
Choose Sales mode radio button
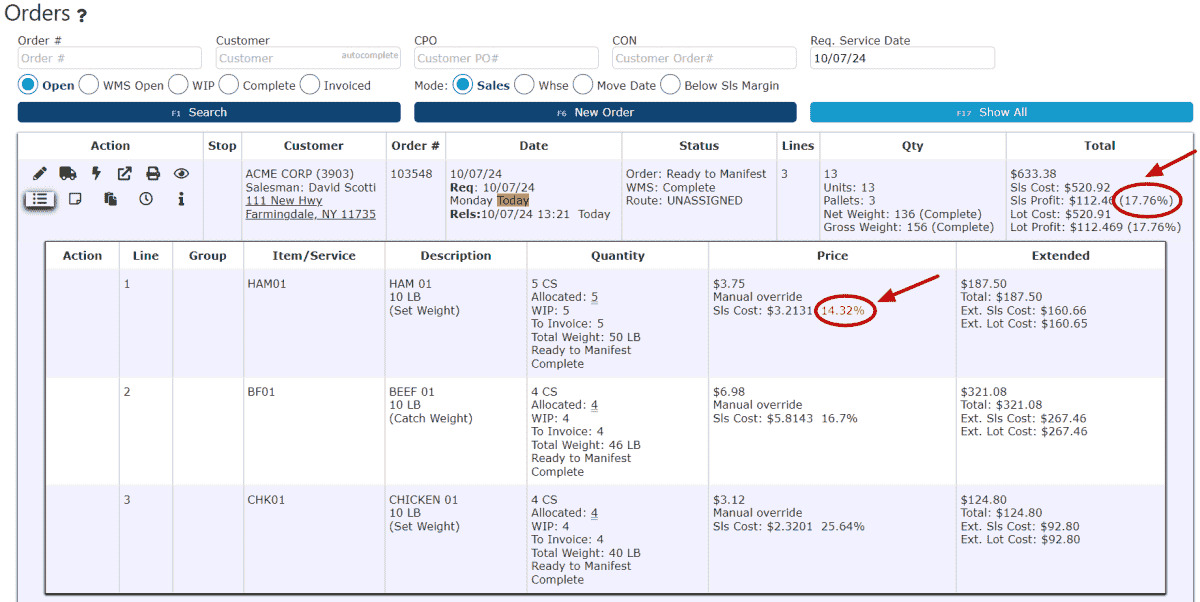tap(463, 85)
